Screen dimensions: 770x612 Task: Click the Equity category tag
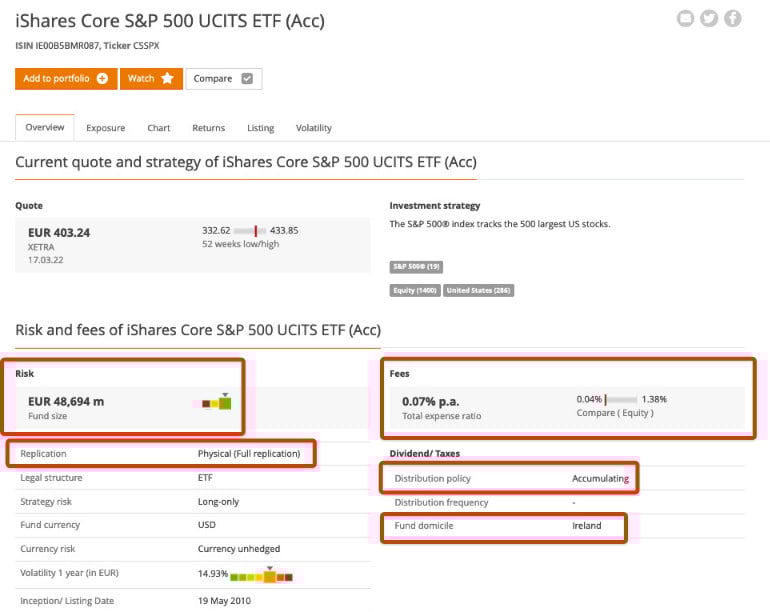pyautogui.click(x=415, y=291)
